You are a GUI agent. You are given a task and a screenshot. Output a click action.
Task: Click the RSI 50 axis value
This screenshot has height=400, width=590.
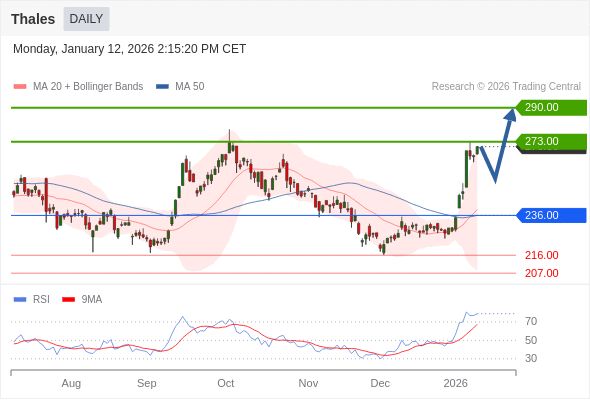531,340
